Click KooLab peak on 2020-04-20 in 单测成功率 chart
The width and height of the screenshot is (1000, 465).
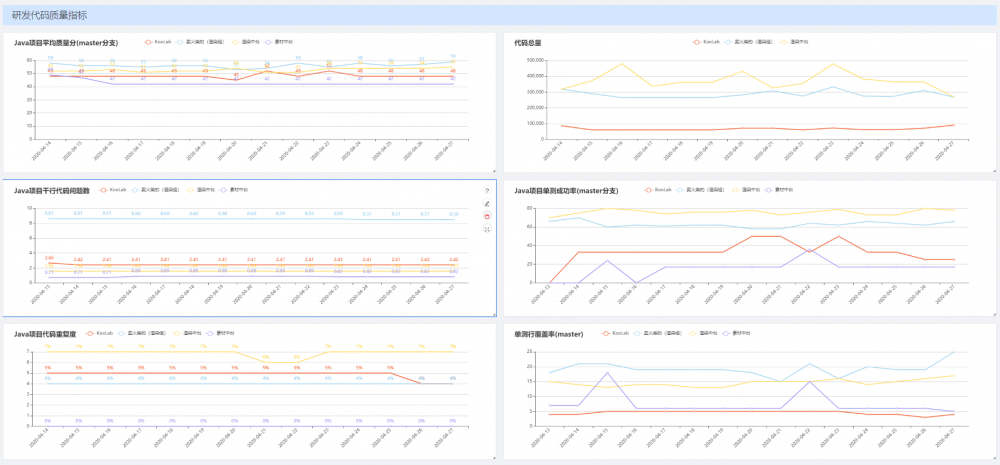[x=751, y=236]
